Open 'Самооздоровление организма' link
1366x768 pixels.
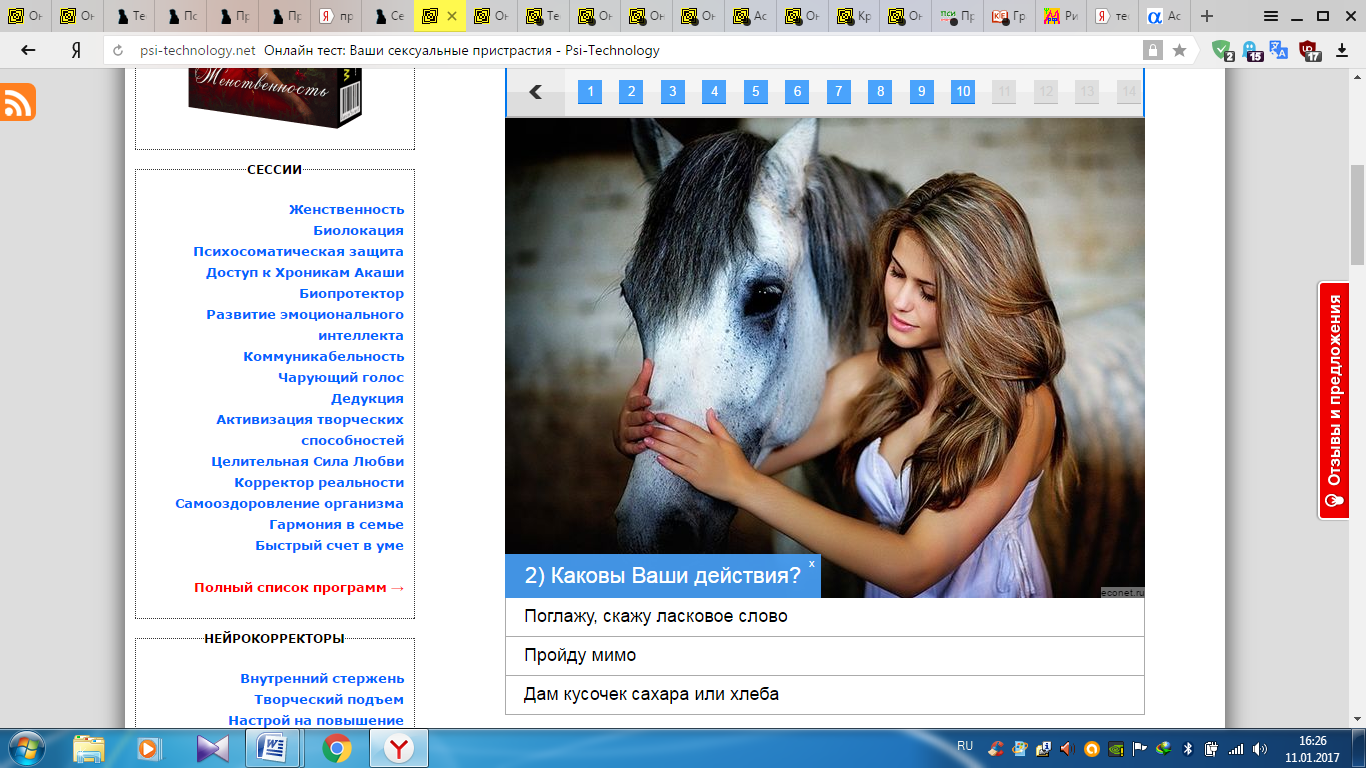click(290, 503)
